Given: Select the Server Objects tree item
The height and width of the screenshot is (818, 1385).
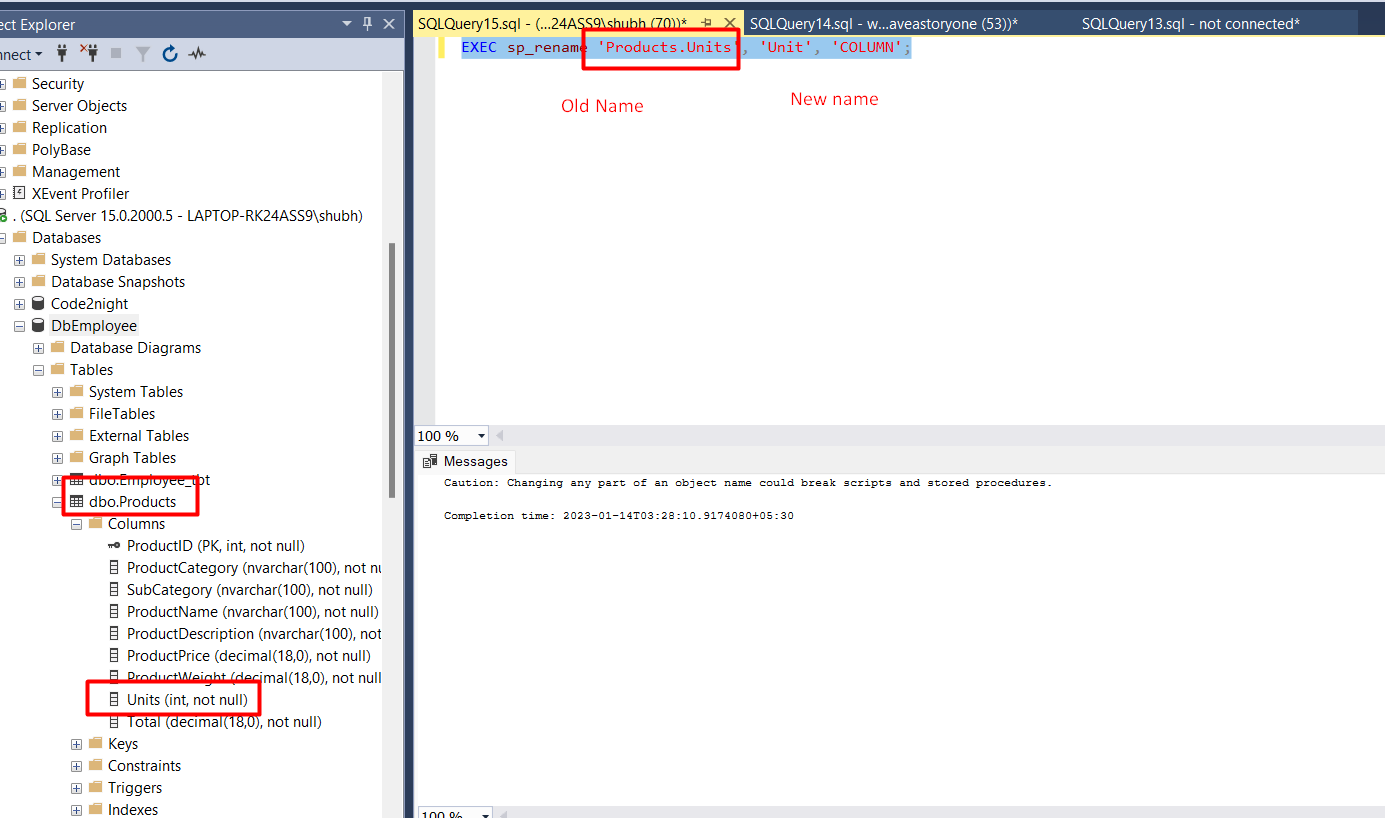Looking at the screenshot, I should pyautogui.click(x=80, y=106).
